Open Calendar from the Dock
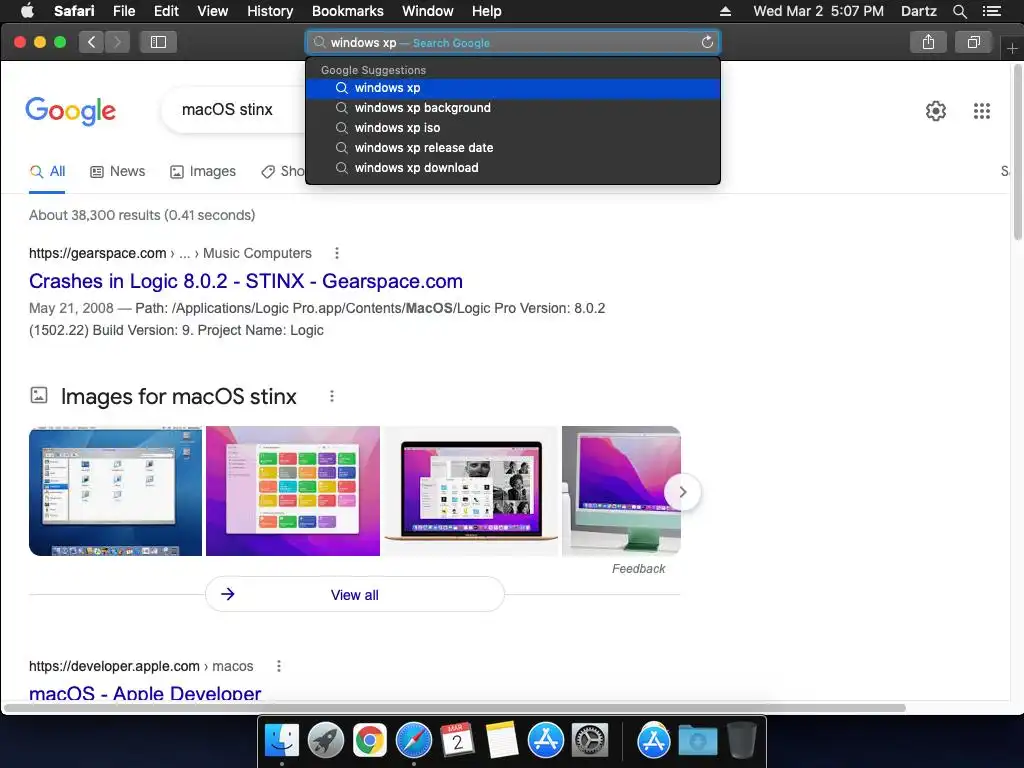Image resolution: width=1024 pixels, height=768 pixels. (x=457, y=741)
